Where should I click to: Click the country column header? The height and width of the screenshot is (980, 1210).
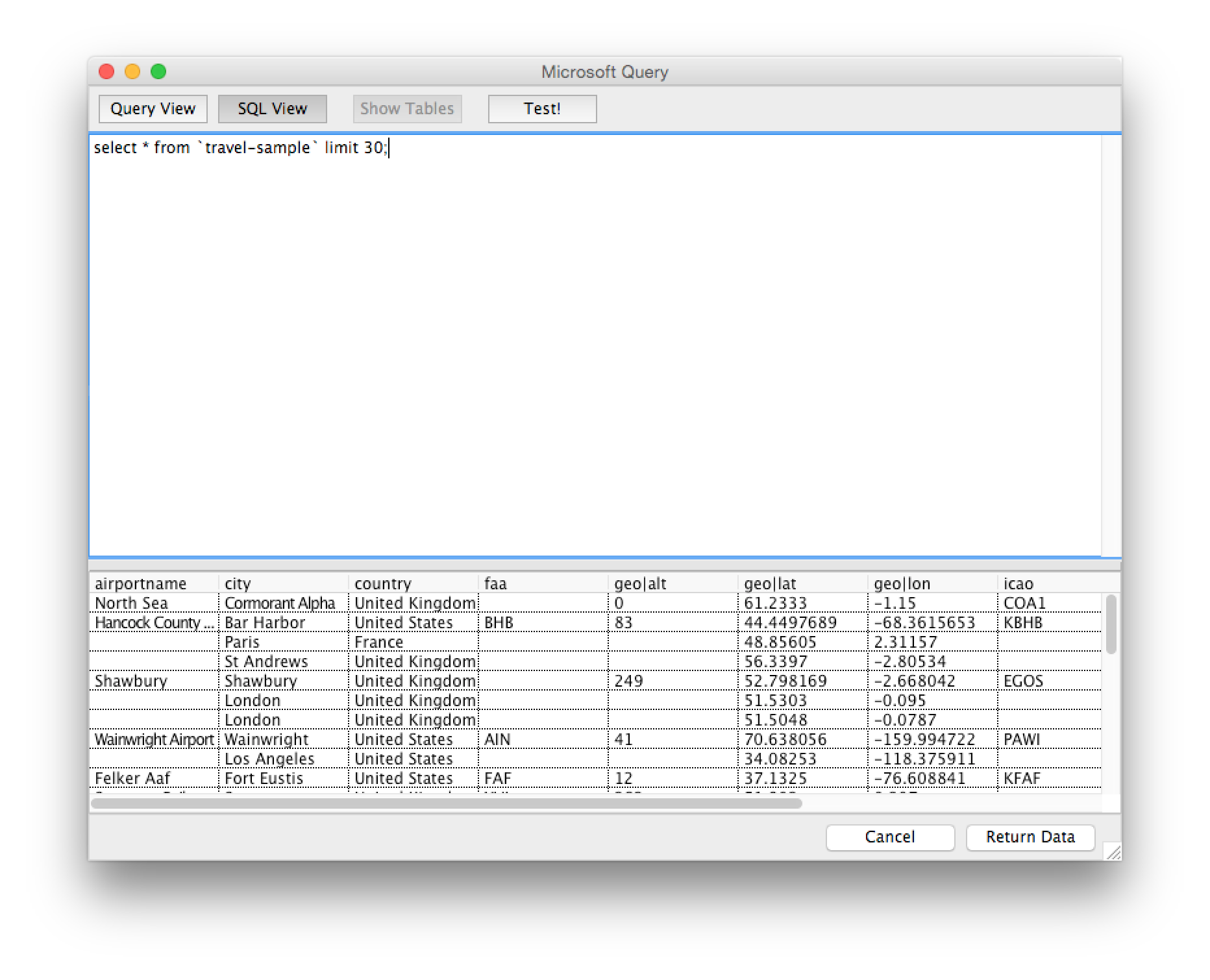414,583
